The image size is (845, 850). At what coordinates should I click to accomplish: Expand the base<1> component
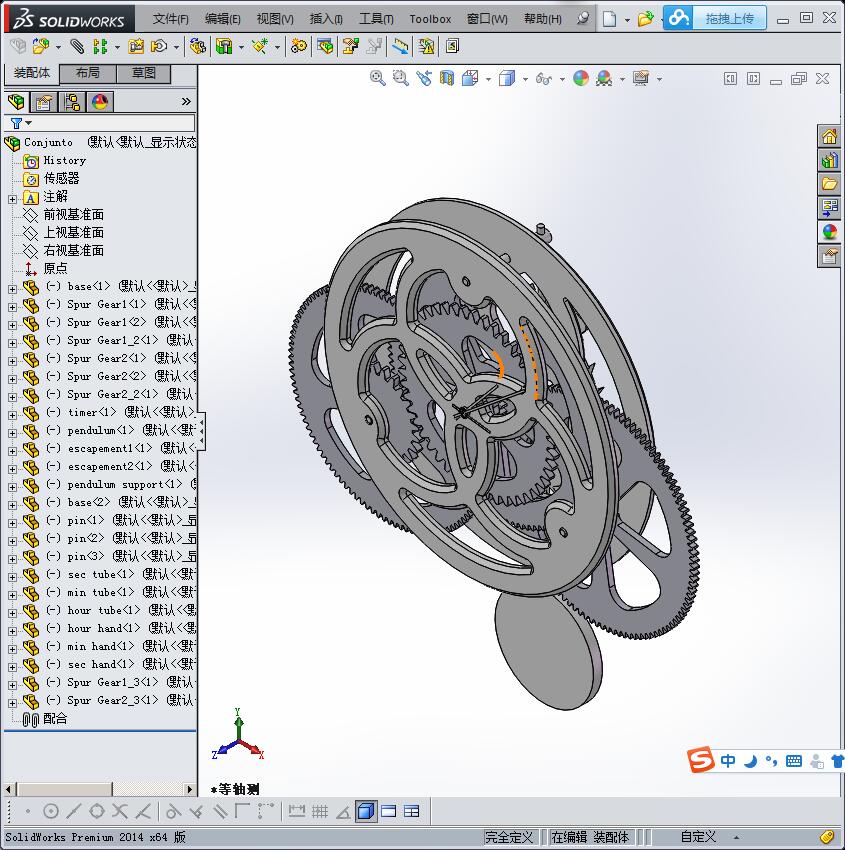click(x=12, y=289)
